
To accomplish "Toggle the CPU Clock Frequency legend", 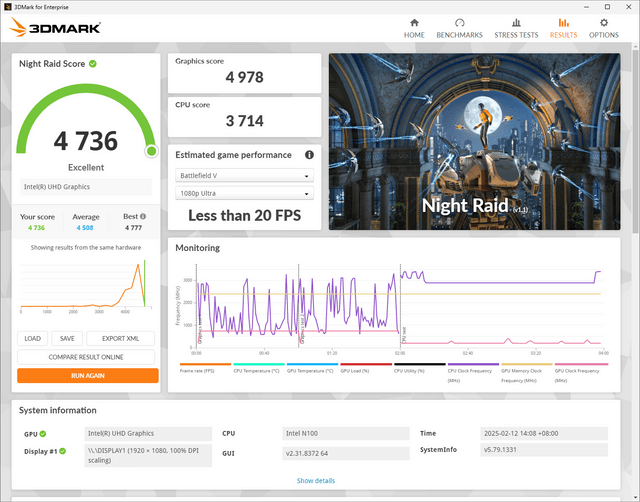I will tap(473, 373).
